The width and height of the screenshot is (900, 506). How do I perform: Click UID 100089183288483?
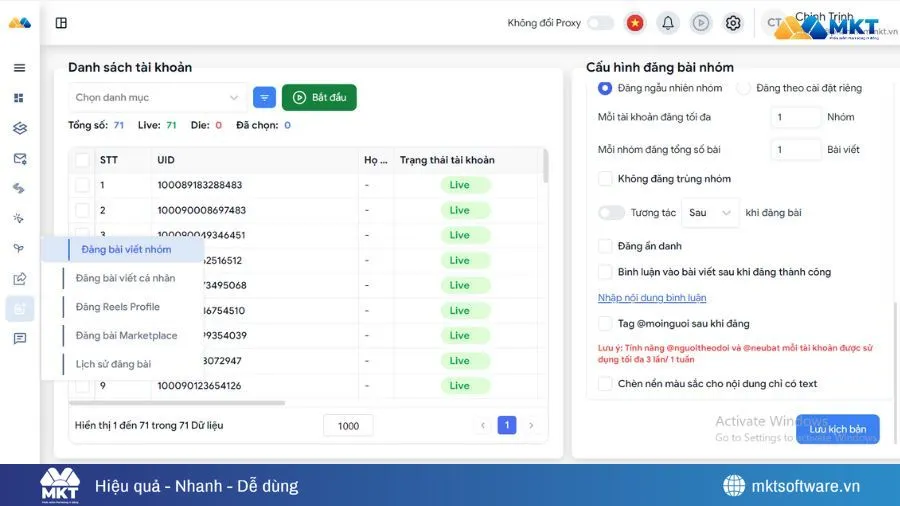[x=200, y=185]
